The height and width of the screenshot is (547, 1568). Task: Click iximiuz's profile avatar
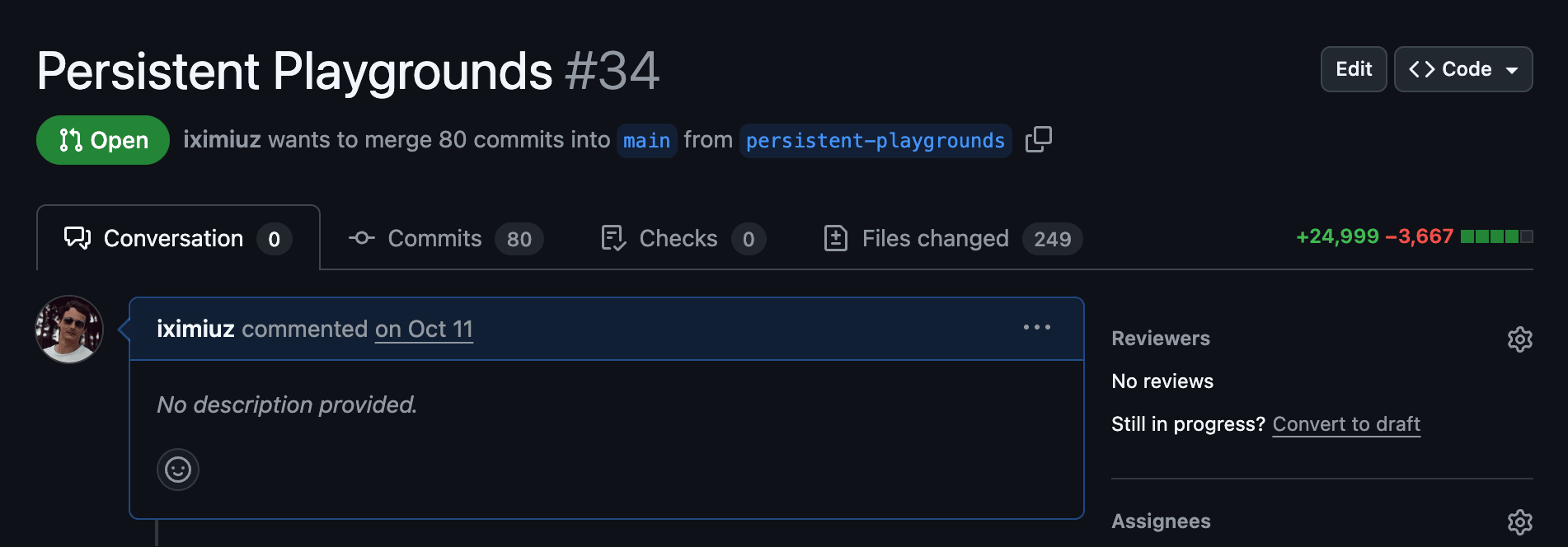coord(69,330)
